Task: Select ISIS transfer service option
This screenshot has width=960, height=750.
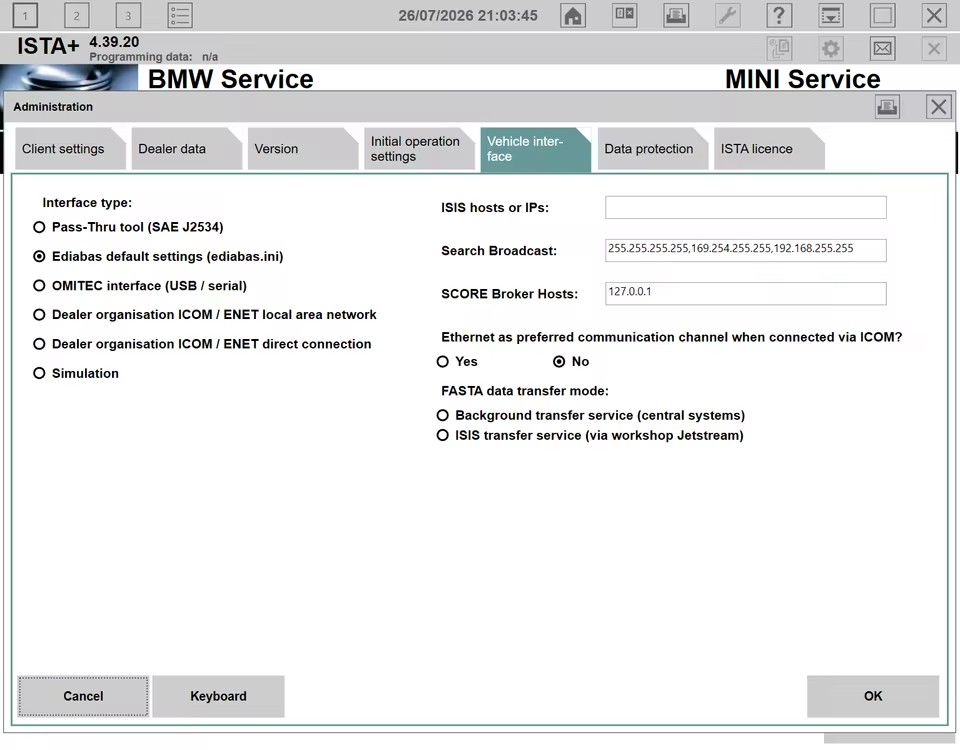Action: pyautogui.click(x=590, y=435)
